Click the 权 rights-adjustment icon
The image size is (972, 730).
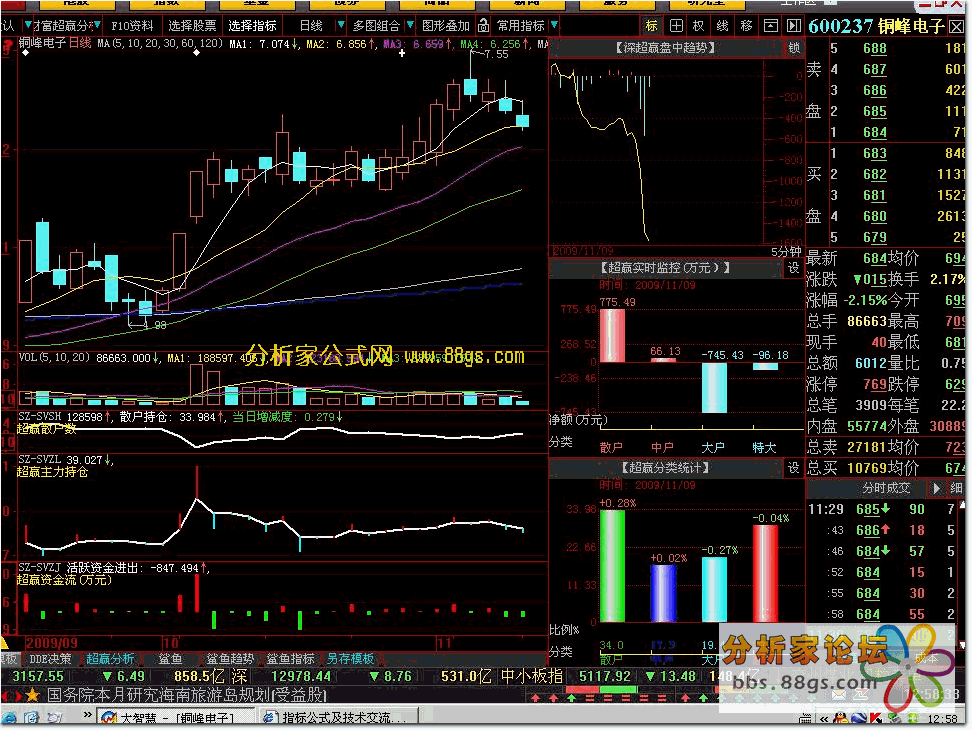pos(699,25)
